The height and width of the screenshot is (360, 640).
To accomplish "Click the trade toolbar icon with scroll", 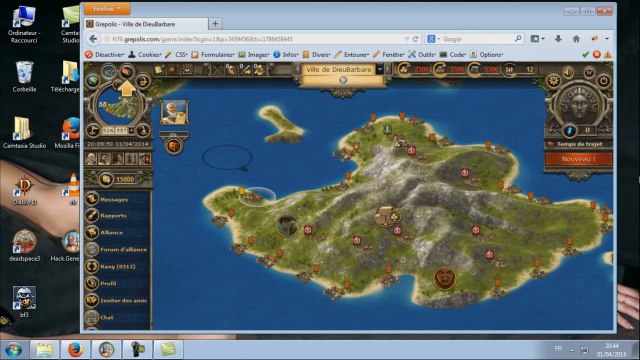I will [159, 70].
